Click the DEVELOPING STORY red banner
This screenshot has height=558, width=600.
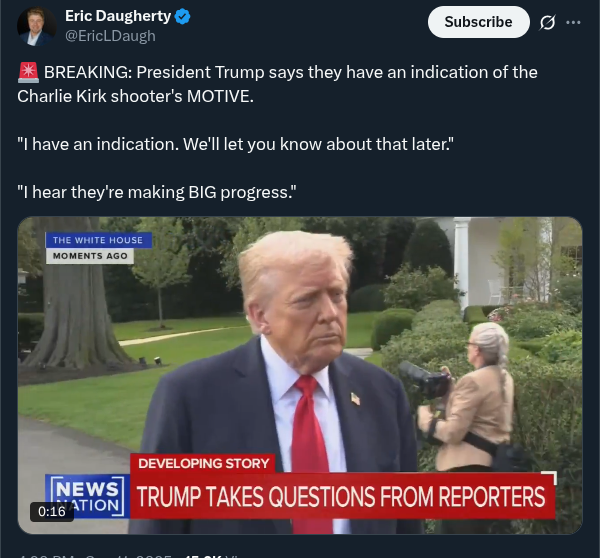coord(203,463)
